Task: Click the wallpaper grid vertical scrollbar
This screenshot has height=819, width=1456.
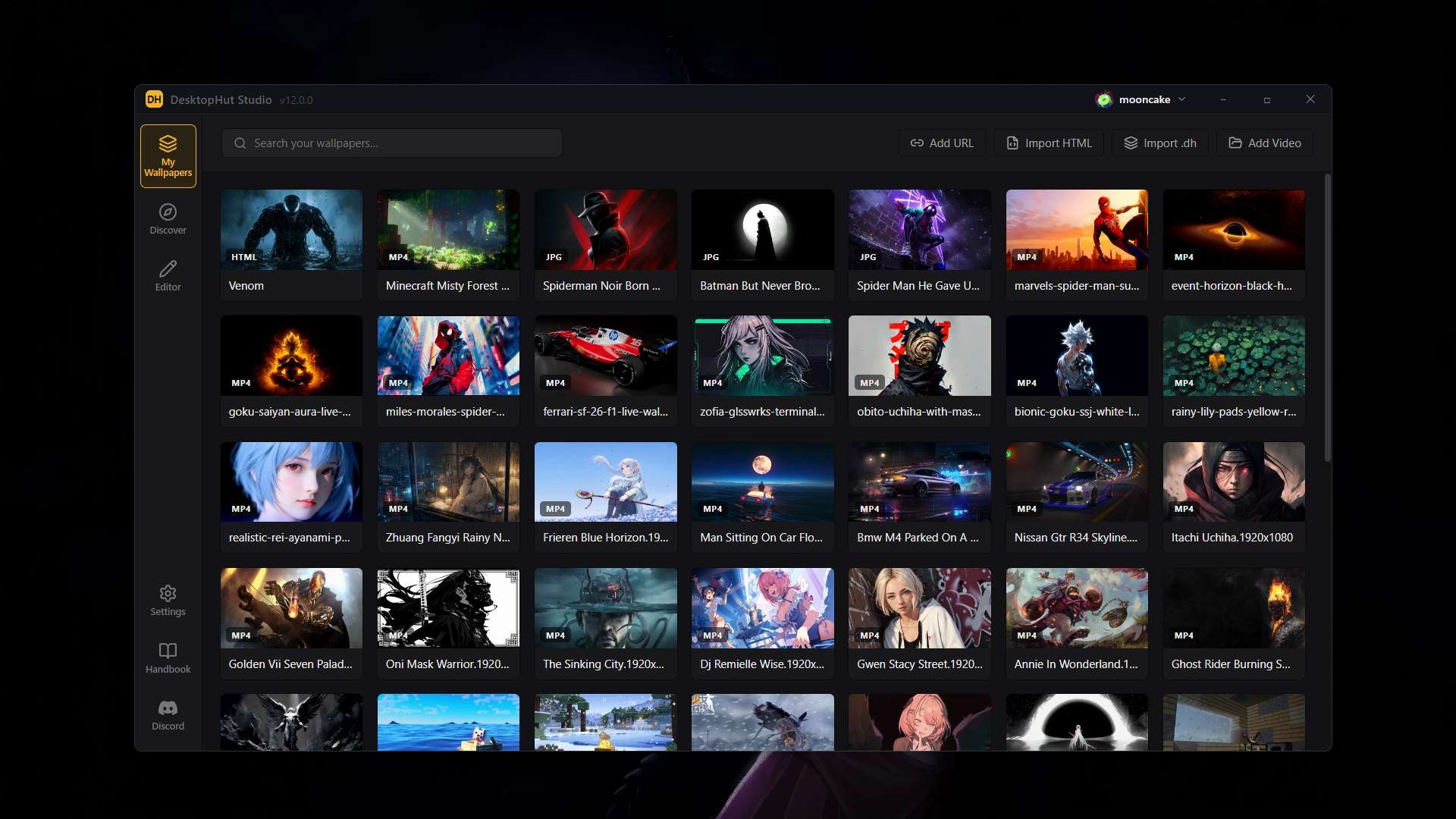Action: point(1327,318)
